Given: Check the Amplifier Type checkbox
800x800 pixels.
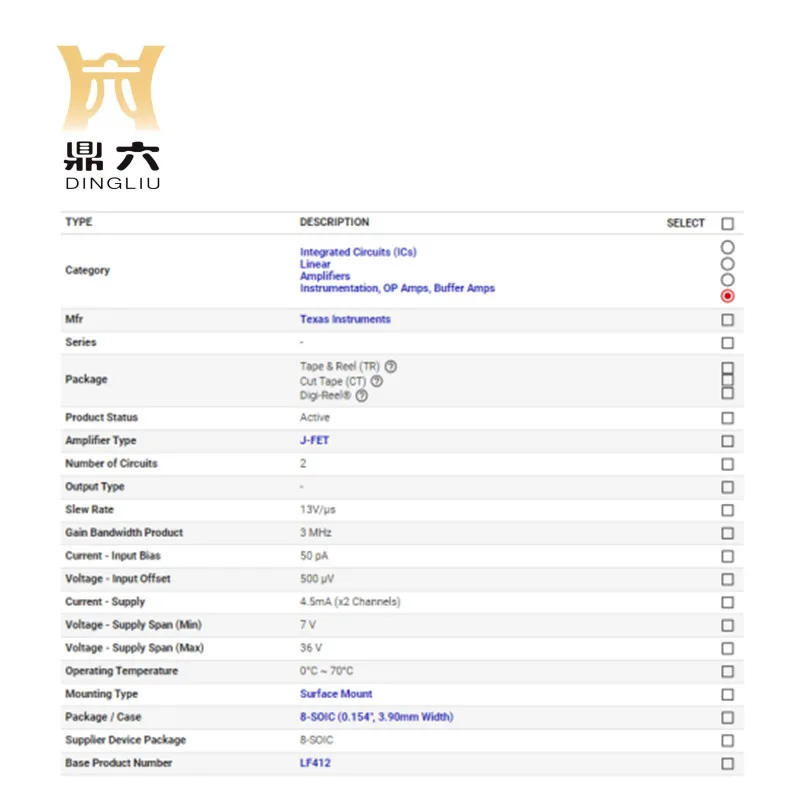Looking at the screenshot, I should (728, 441).
